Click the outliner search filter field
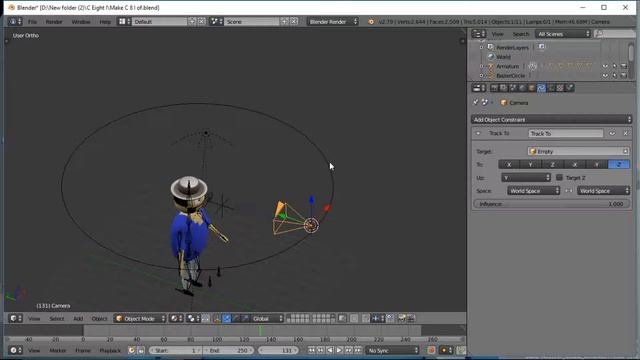 pos(614,34)
